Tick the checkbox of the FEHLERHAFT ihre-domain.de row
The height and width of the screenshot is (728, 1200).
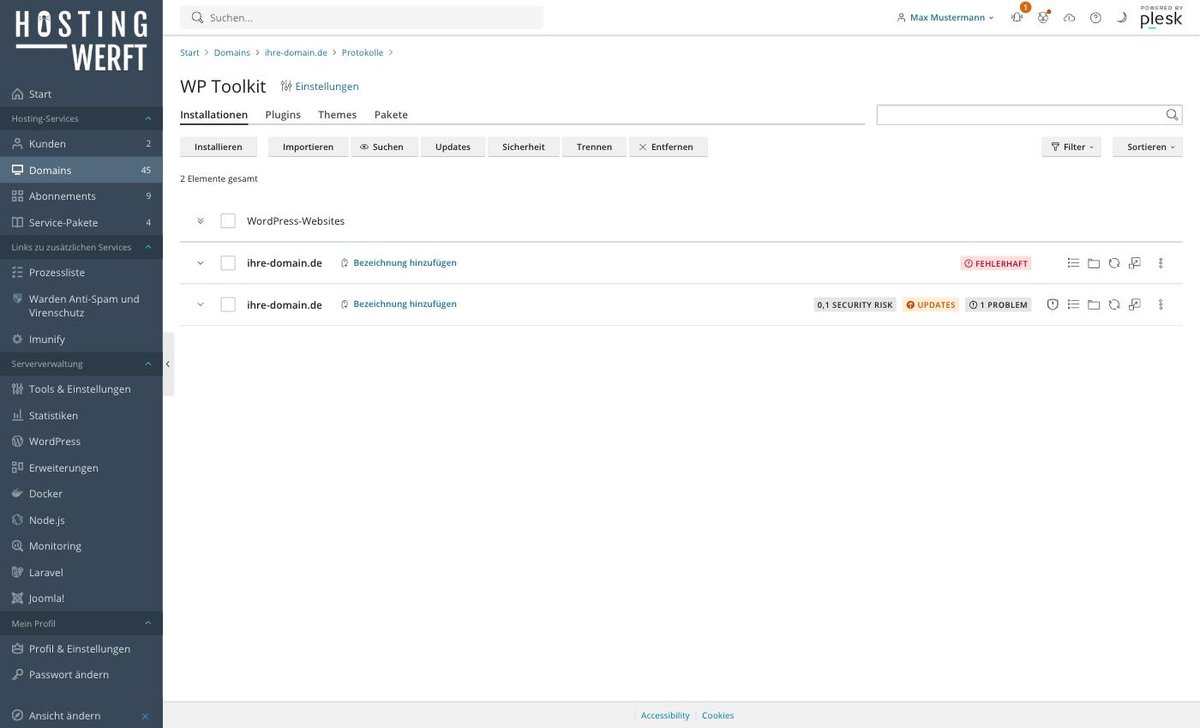(x=228, y=263)
